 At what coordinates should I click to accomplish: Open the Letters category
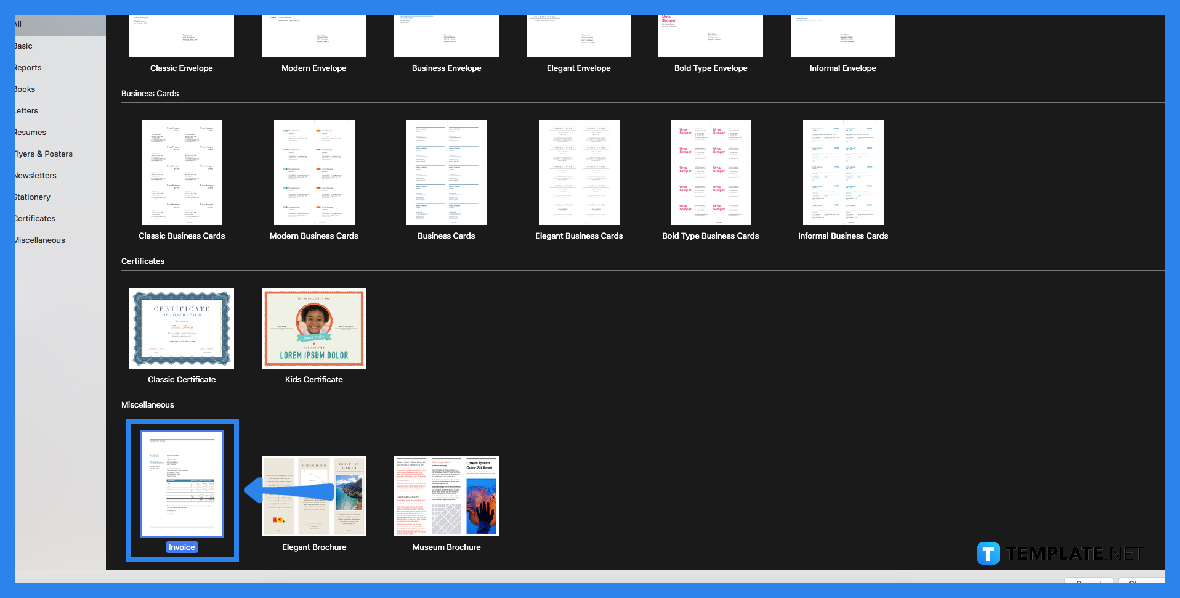point(30,110)
